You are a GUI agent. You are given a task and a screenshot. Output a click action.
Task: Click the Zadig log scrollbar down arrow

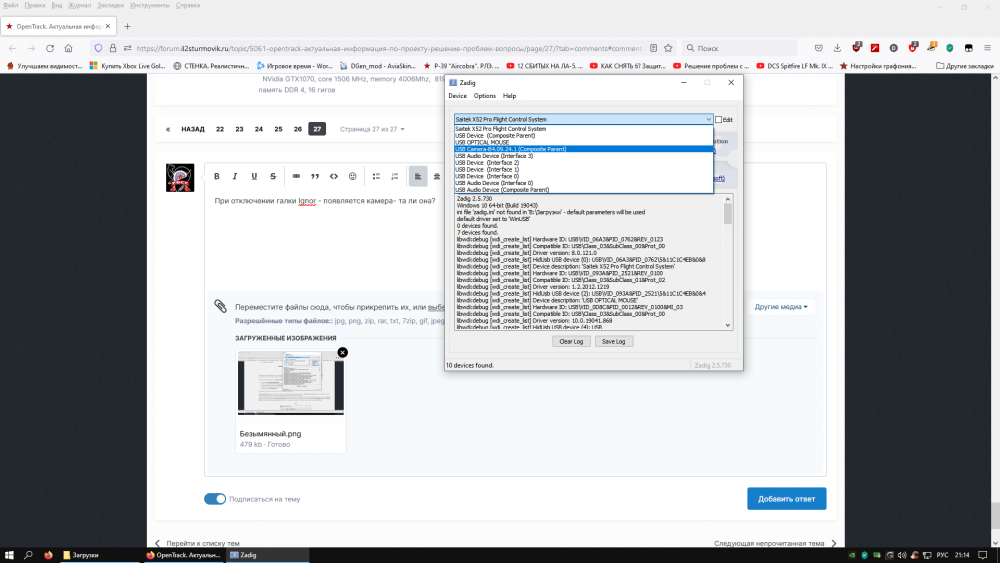[x=728, y=325]
